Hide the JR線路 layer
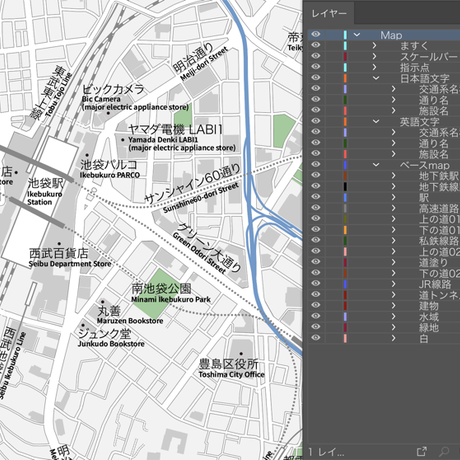 [x=316, y=284]
